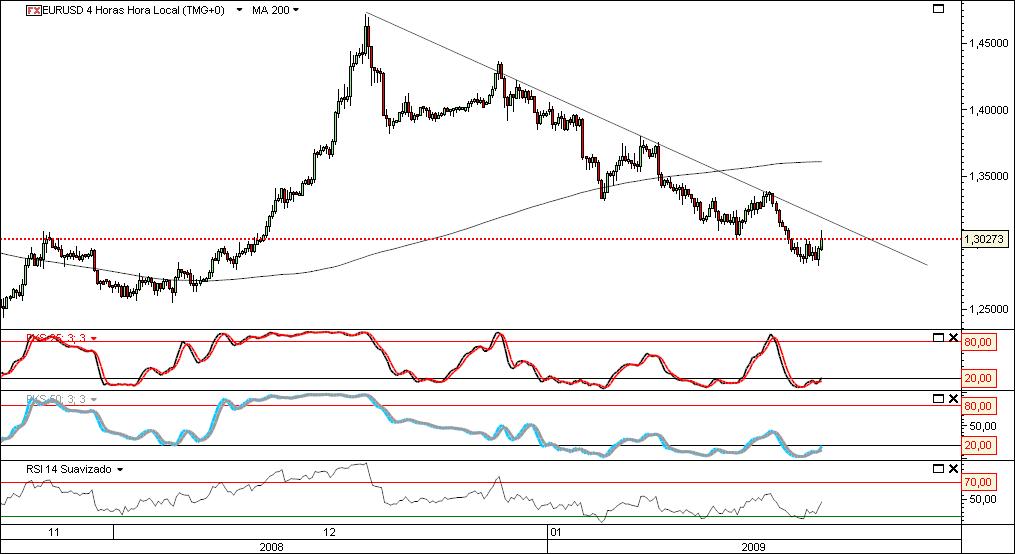Maximize the PKS 50 indicator panel

click(938, 399)
